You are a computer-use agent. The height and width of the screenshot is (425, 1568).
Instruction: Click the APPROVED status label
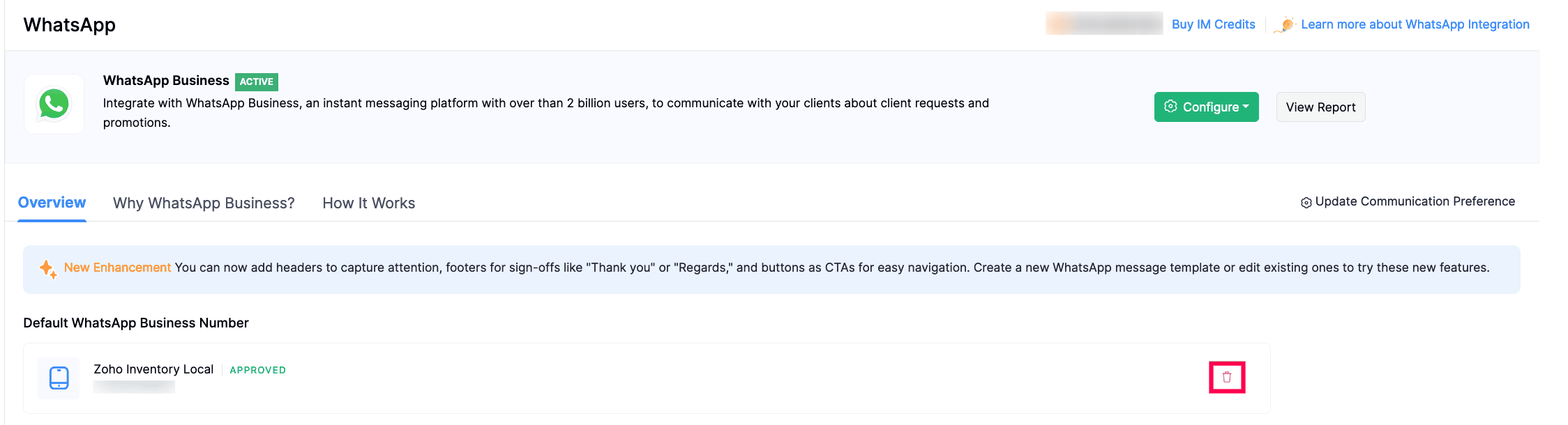257,370
